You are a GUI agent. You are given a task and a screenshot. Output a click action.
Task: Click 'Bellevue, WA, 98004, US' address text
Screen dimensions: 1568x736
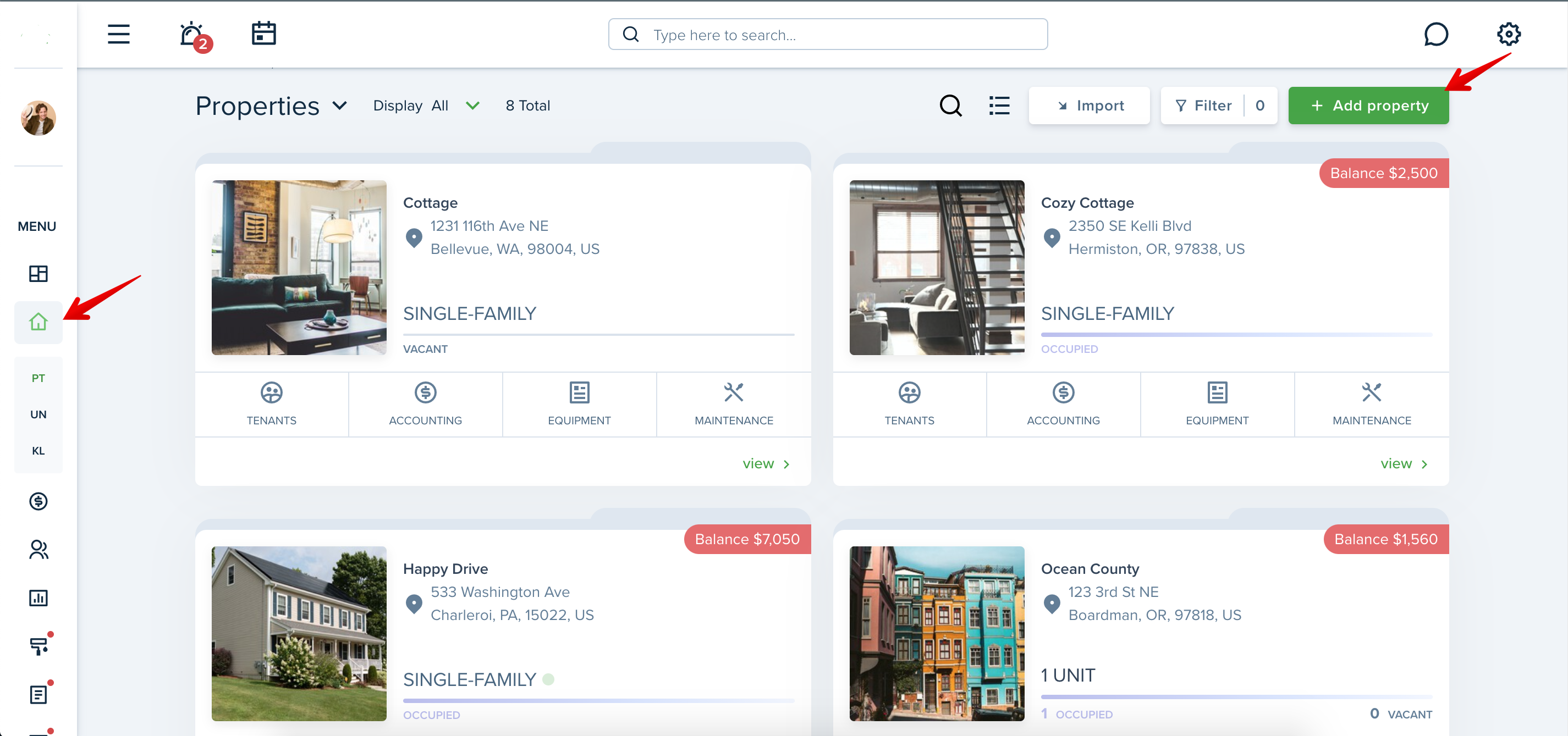click(515, 250)
